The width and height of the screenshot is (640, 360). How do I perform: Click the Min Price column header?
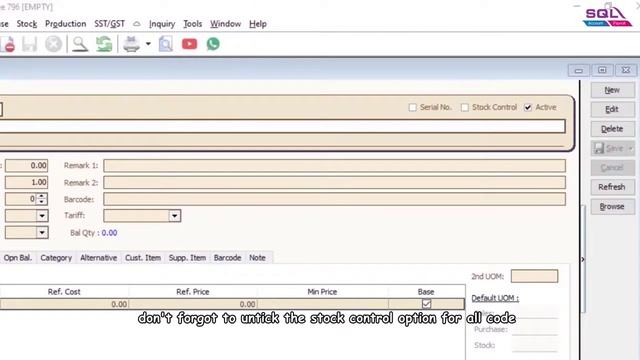click(322, 292)
